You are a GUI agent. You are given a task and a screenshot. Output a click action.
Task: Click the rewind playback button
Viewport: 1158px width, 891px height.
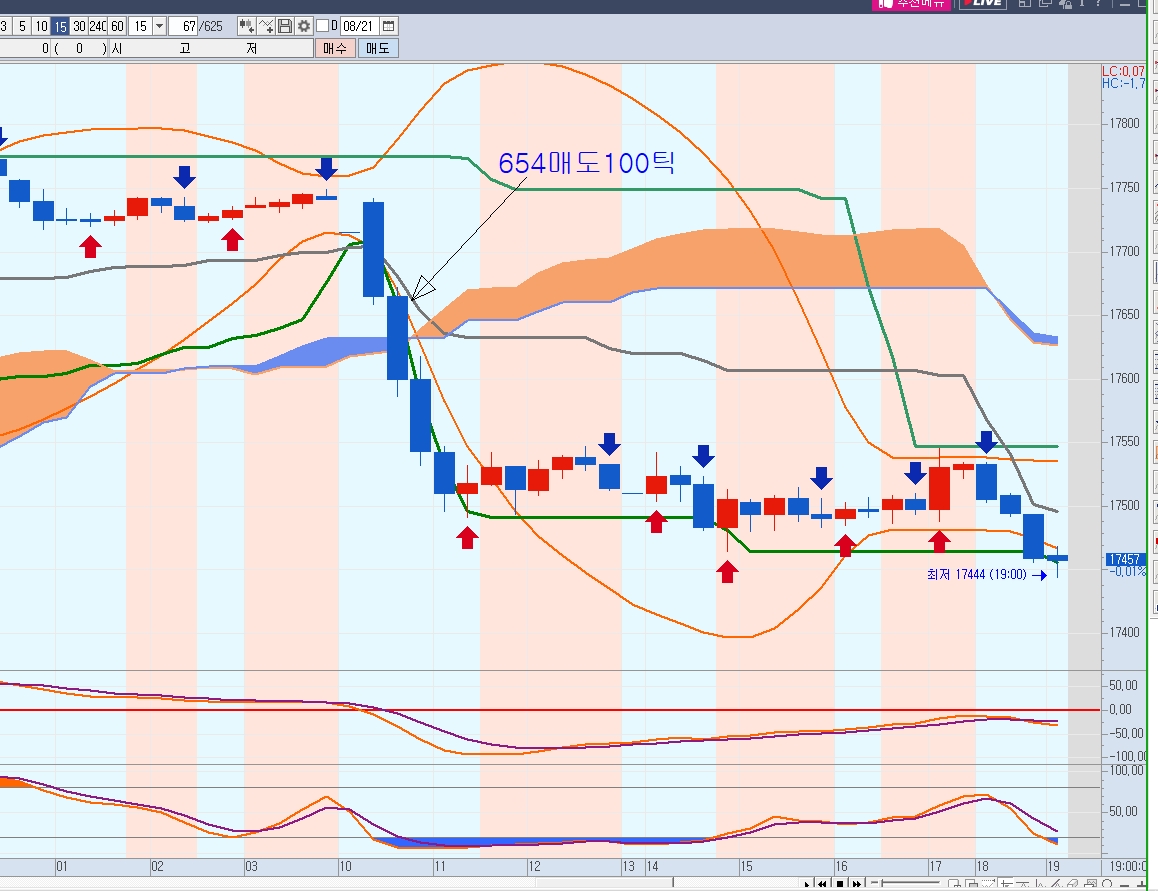coord(822,884)
